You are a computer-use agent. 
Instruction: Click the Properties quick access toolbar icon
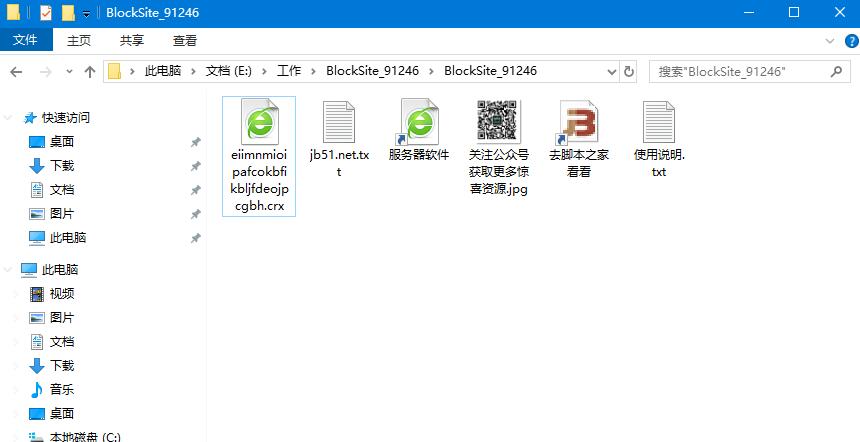pyautogui.click(x=46, y=13)
